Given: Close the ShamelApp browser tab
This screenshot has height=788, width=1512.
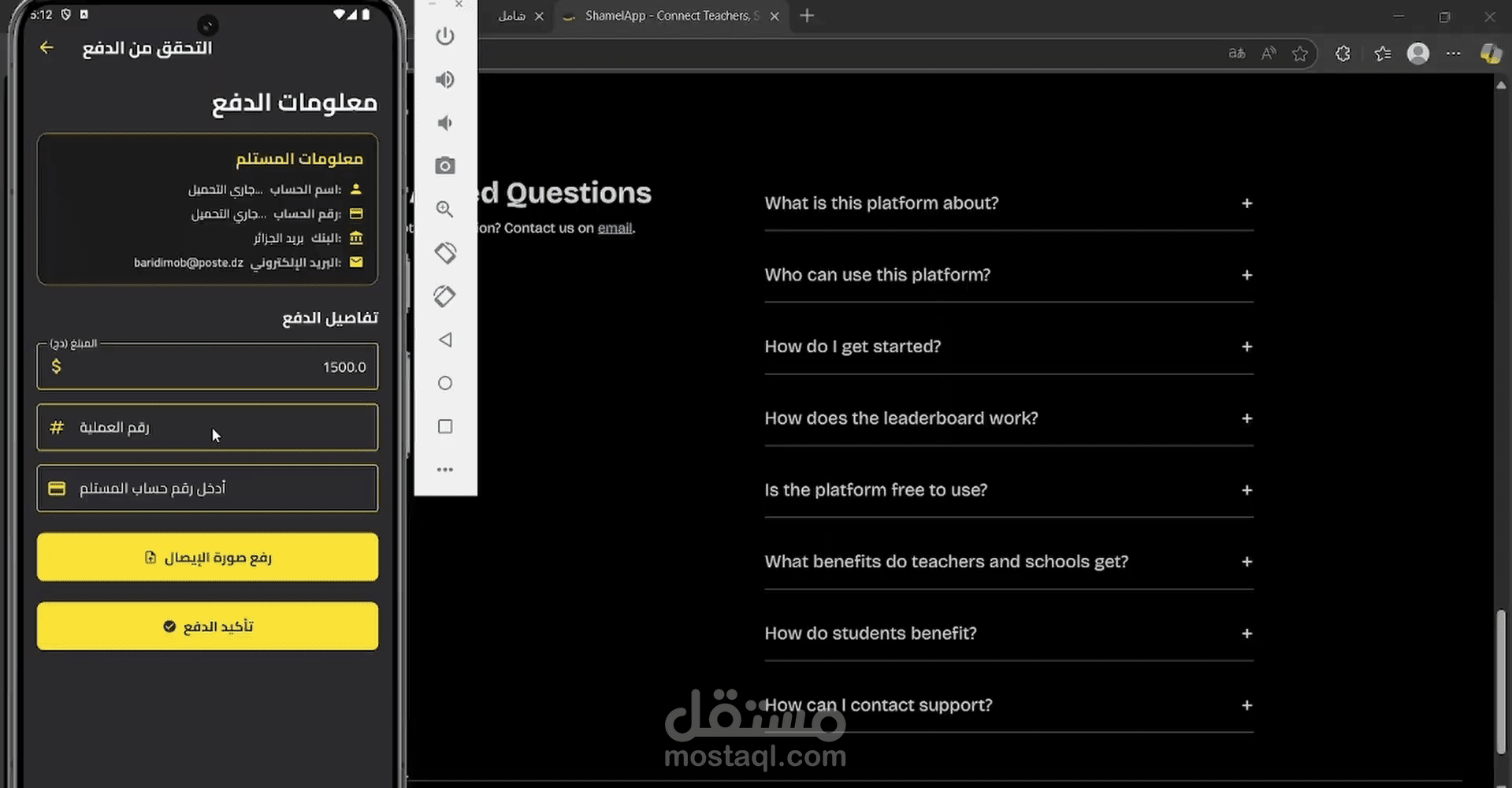Looking at the screenshot, I should click(775, 16).
